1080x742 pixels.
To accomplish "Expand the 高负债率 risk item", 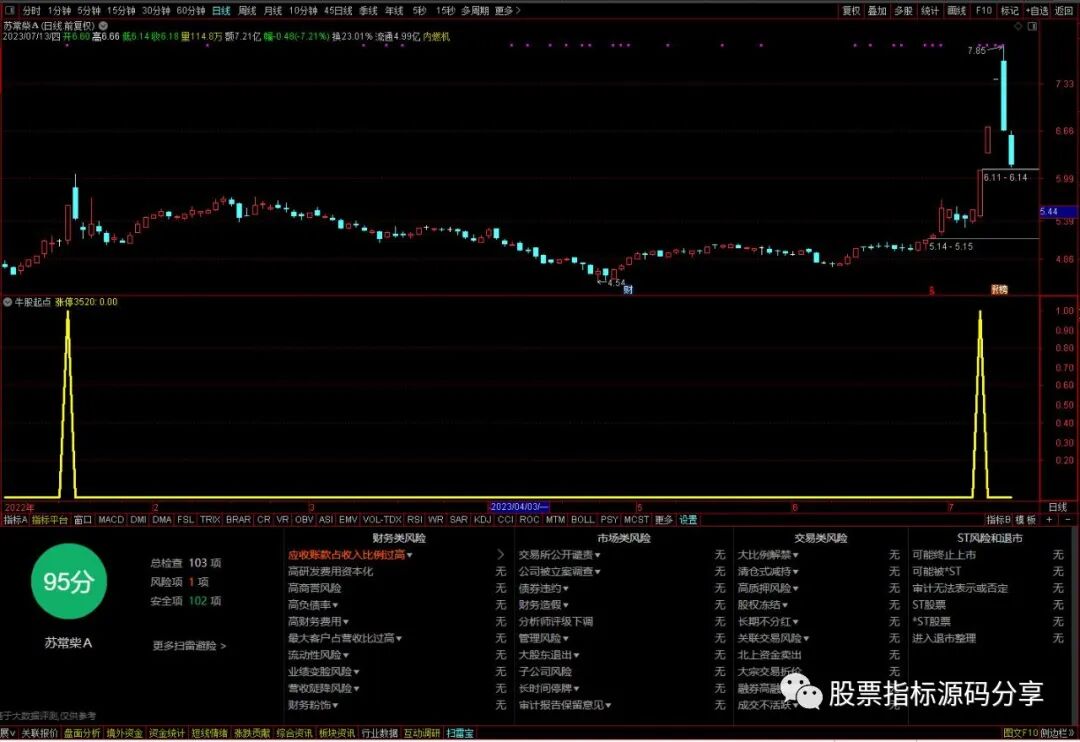I will point(313,605).
